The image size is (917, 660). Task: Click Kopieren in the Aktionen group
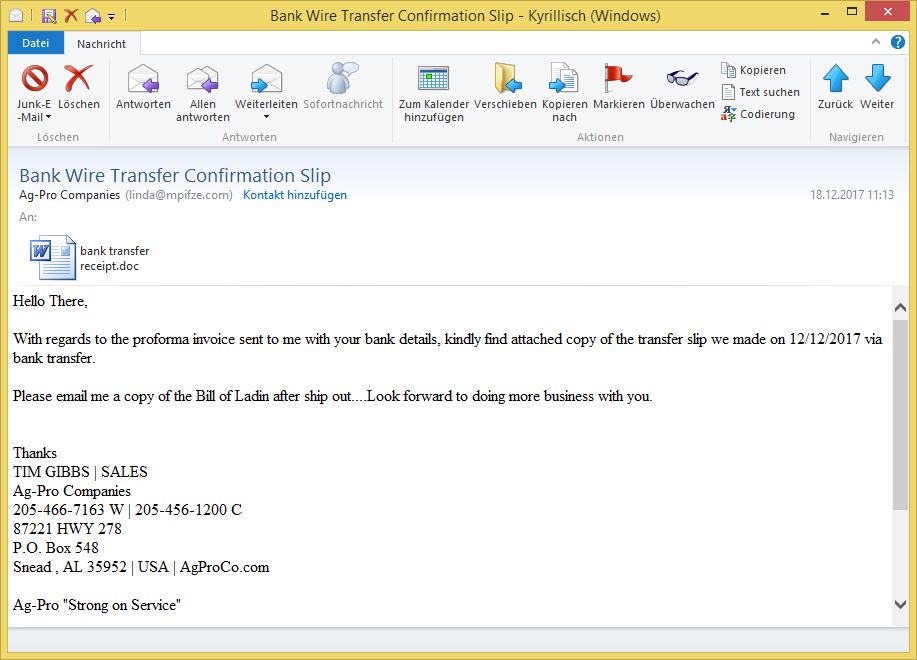[754, 70]
